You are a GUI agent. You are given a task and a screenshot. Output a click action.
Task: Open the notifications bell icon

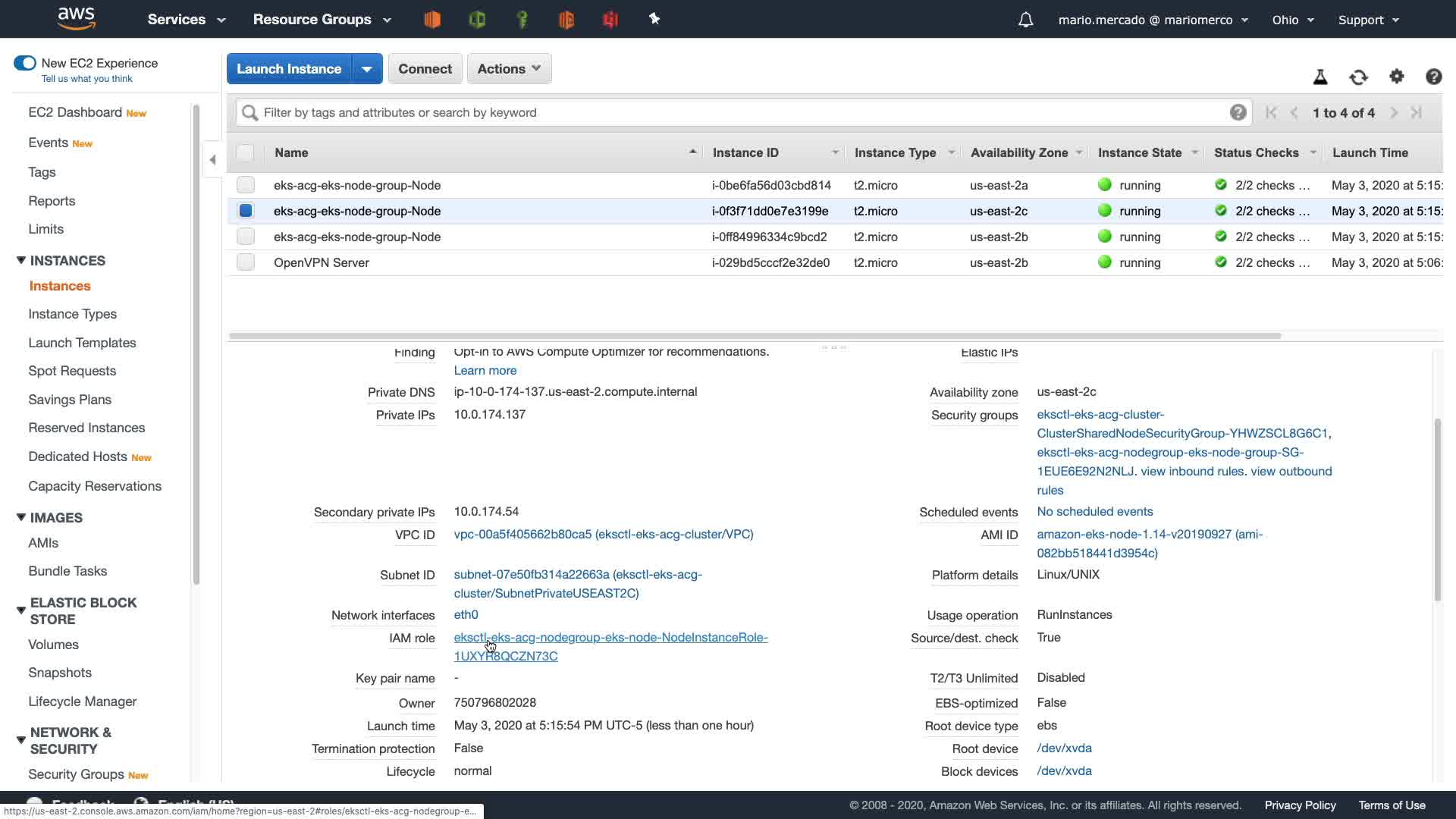(x=1025, y=20)
